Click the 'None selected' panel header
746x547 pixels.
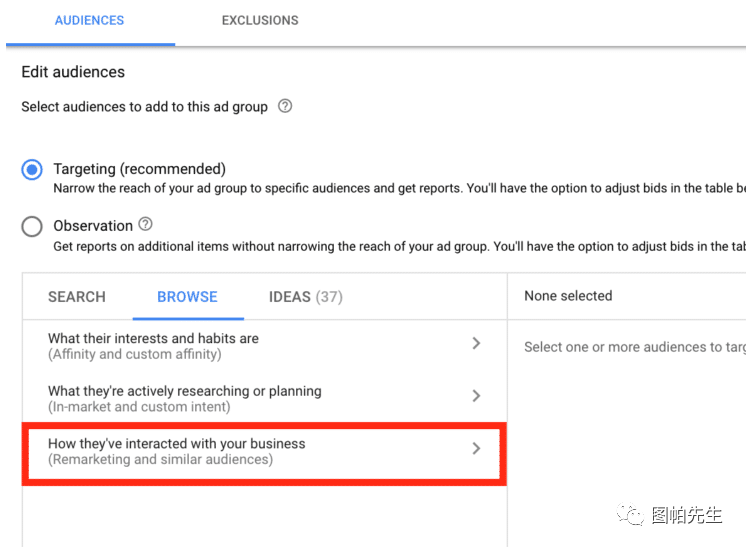click(x=568, y=296)
